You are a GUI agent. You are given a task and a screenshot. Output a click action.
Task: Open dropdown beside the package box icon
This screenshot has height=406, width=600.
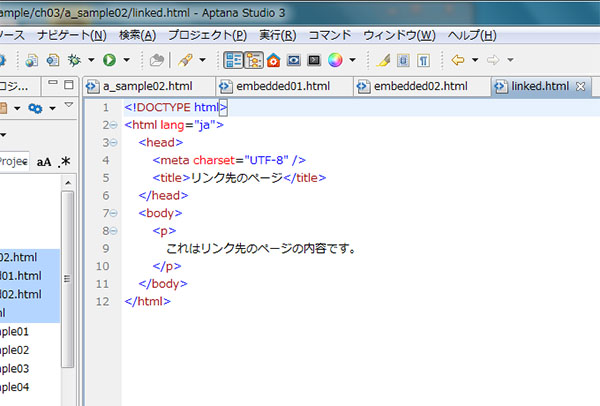pos(17,109)
